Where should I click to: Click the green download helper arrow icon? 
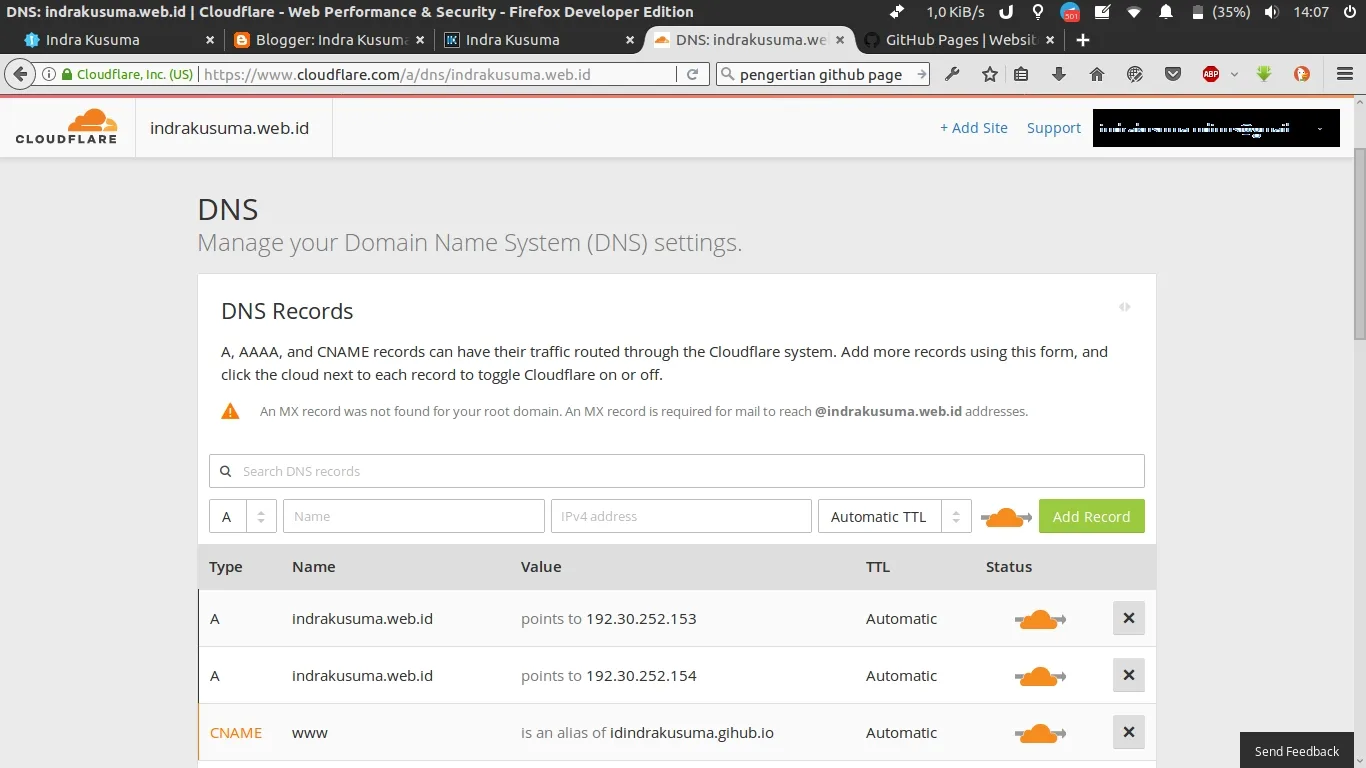[x=1264, y=74]
